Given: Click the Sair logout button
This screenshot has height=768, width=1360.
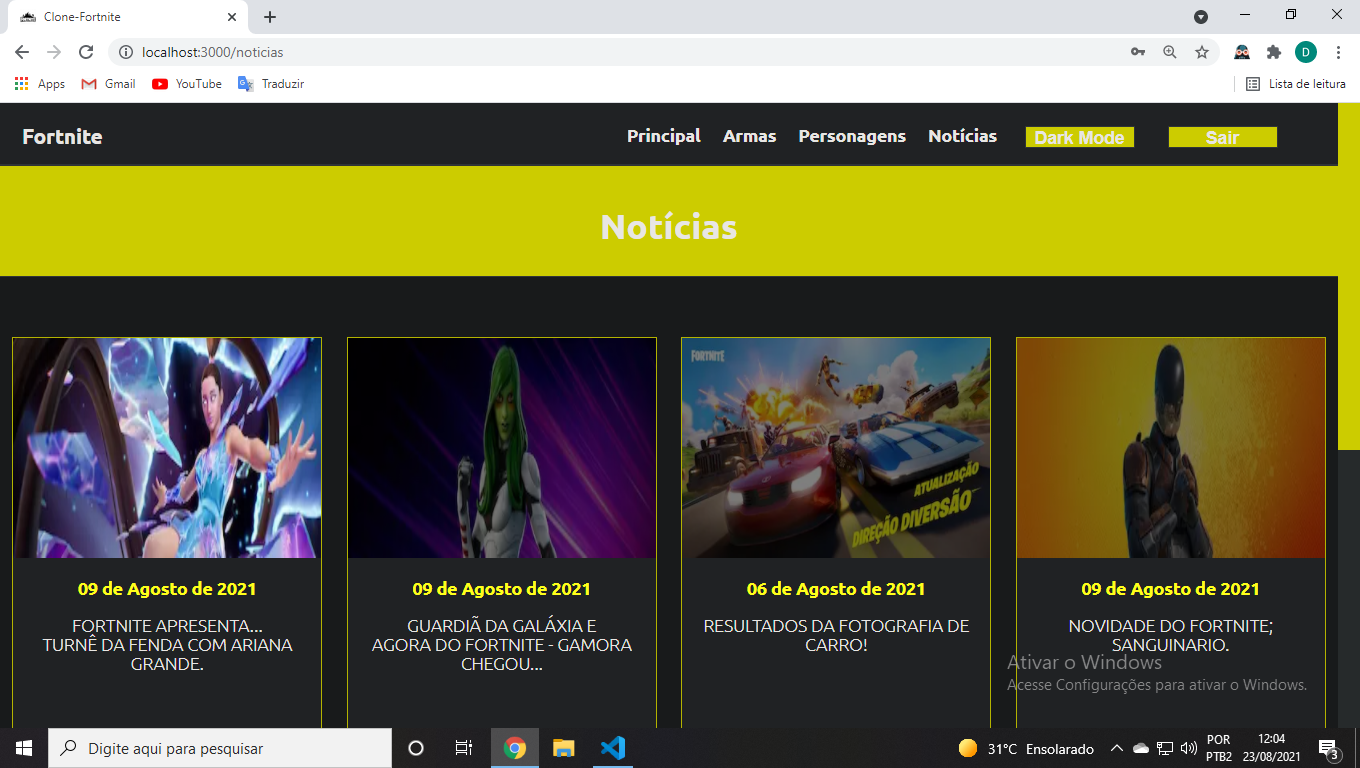Looking at the screenshot, I should point(1223,137).
